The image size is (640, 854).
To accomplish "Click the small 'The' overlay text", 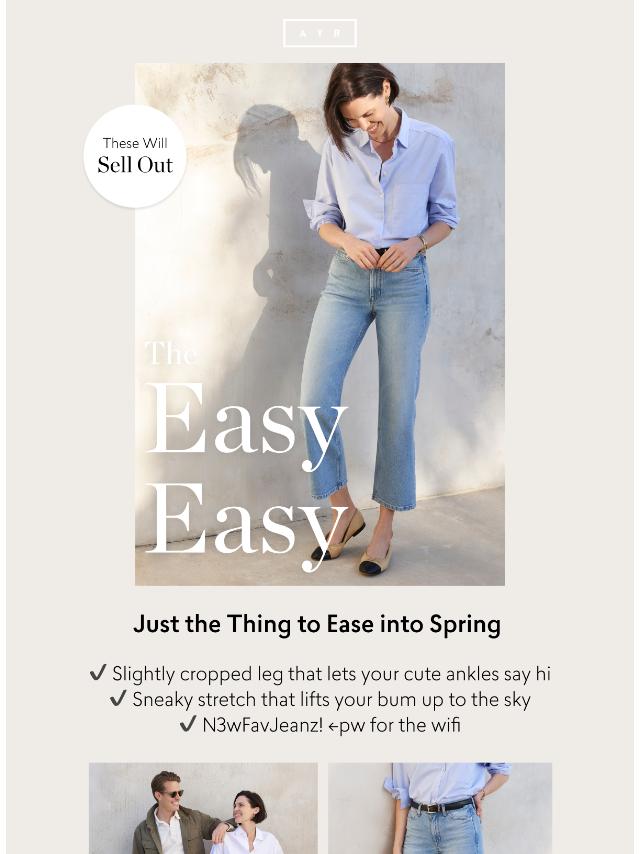I will (170, 354).
